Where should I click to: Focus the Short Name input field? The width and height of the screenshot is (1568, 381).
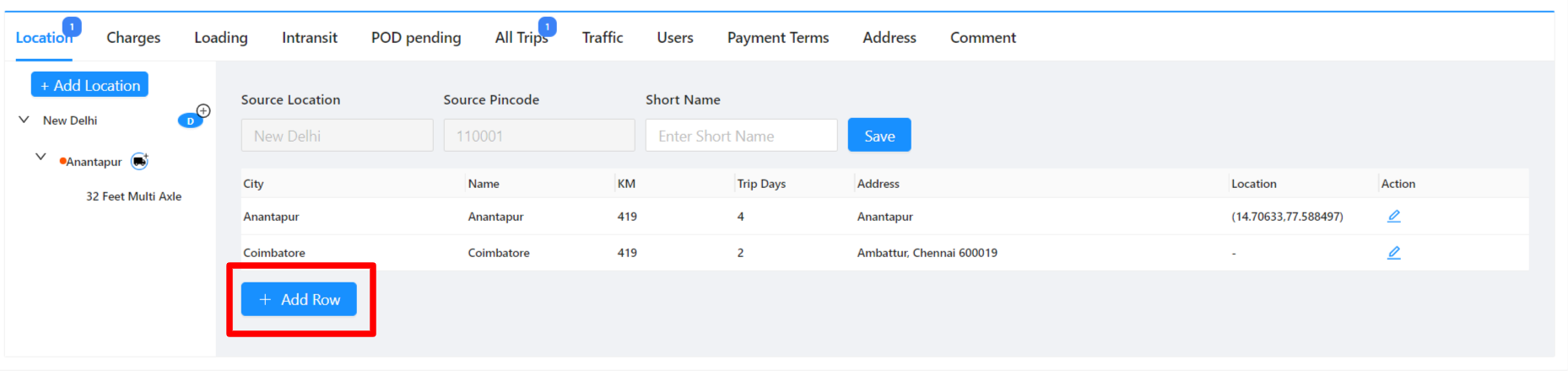coord(742,135)
